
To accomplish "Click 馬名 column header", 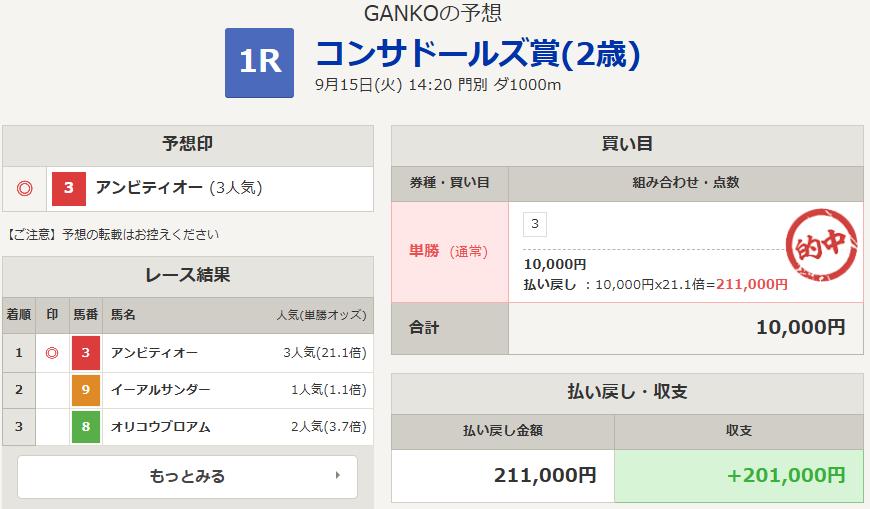I will (123, 315).
